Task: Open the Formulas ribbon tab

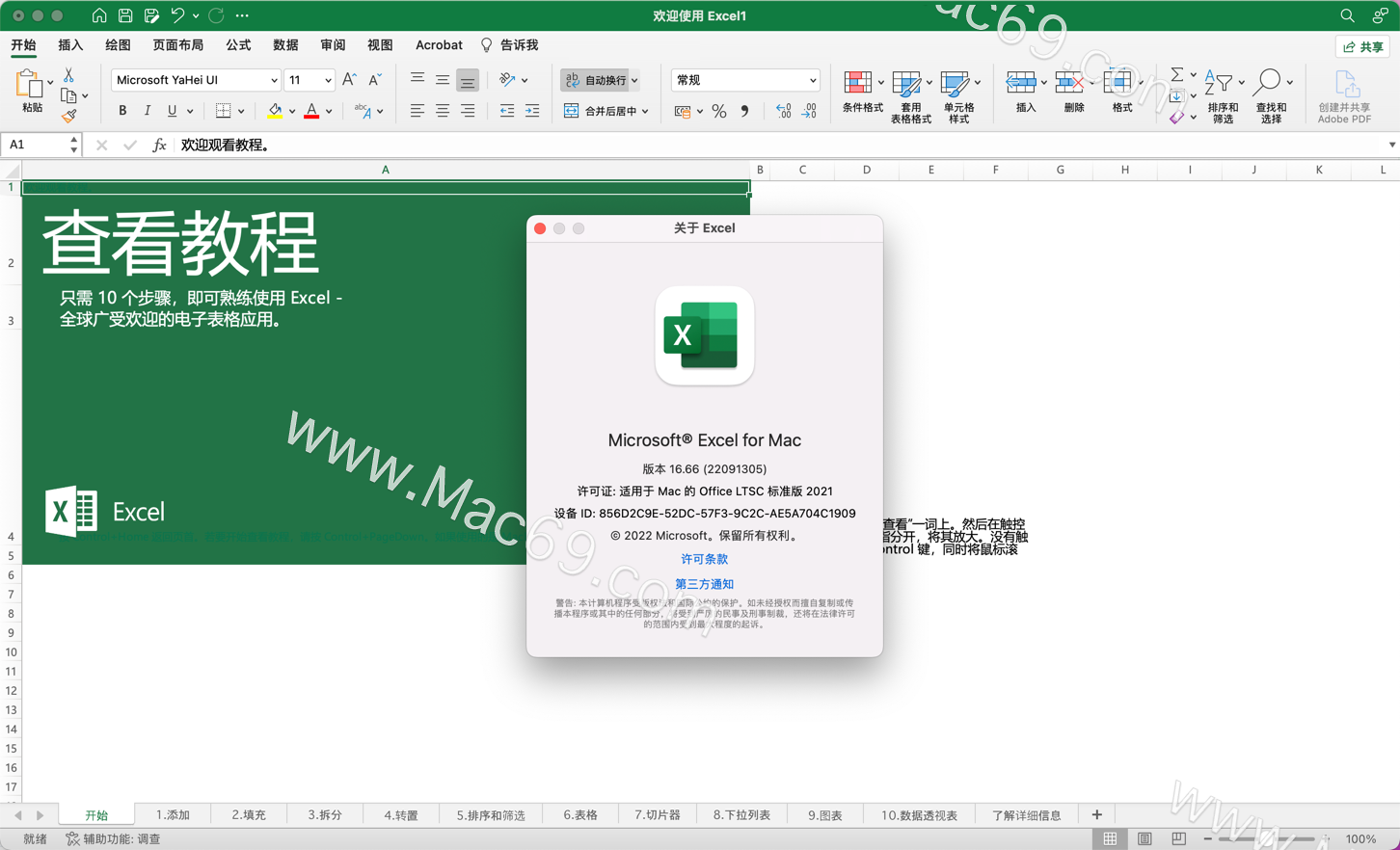Action: 238,45
